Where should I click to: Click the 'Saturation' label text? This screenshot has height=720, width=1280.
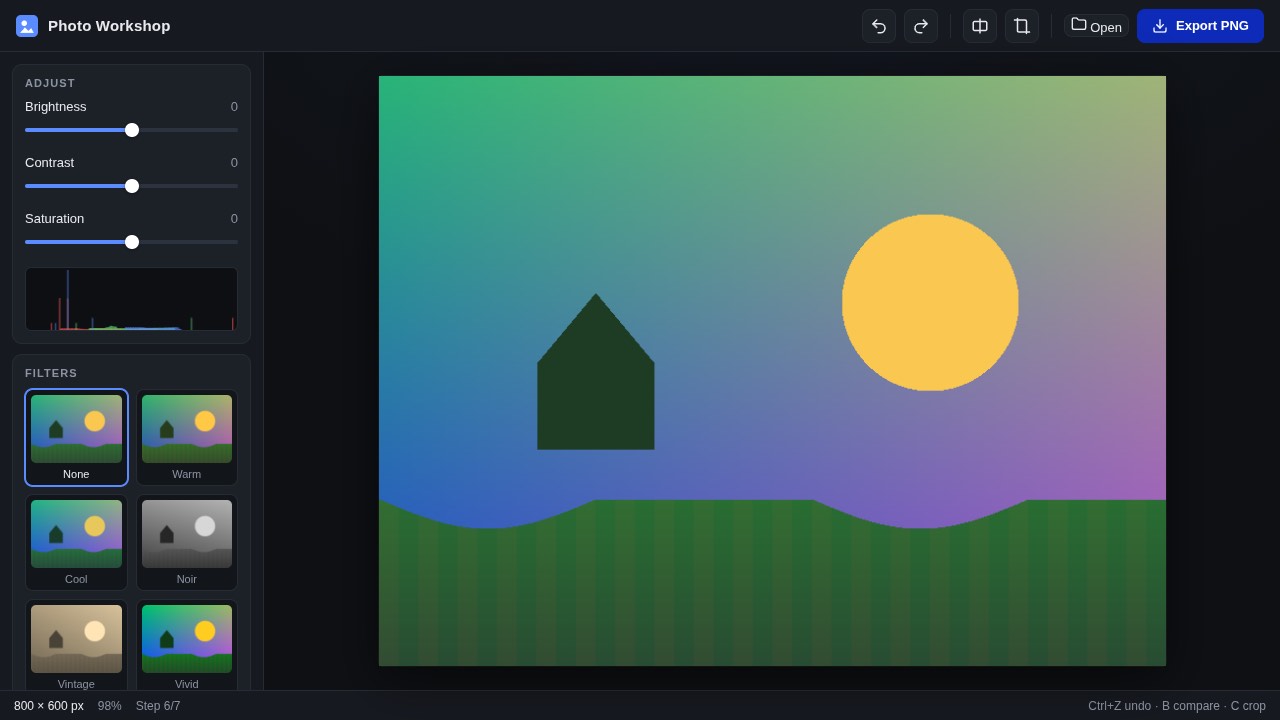click(x=55, y=219)
